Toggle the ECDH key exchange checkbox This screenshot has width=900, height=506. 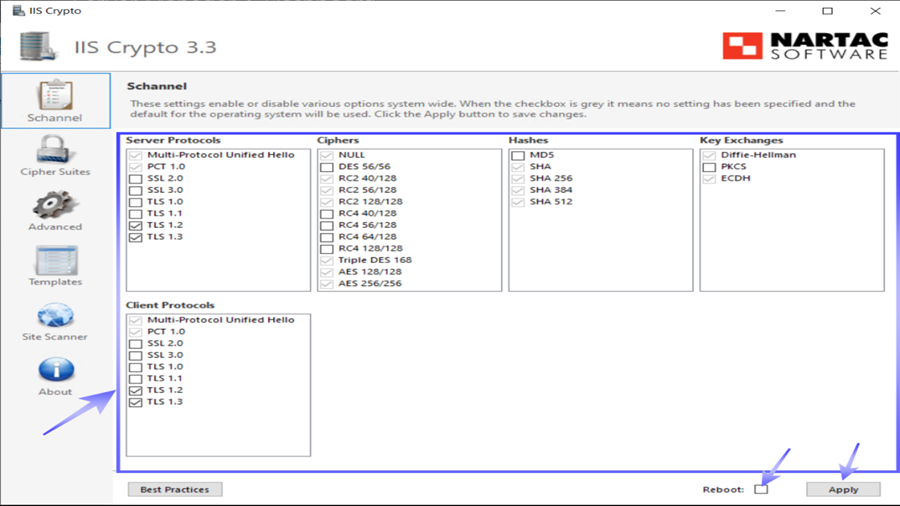pyautogui.click(x=709, y=178)
